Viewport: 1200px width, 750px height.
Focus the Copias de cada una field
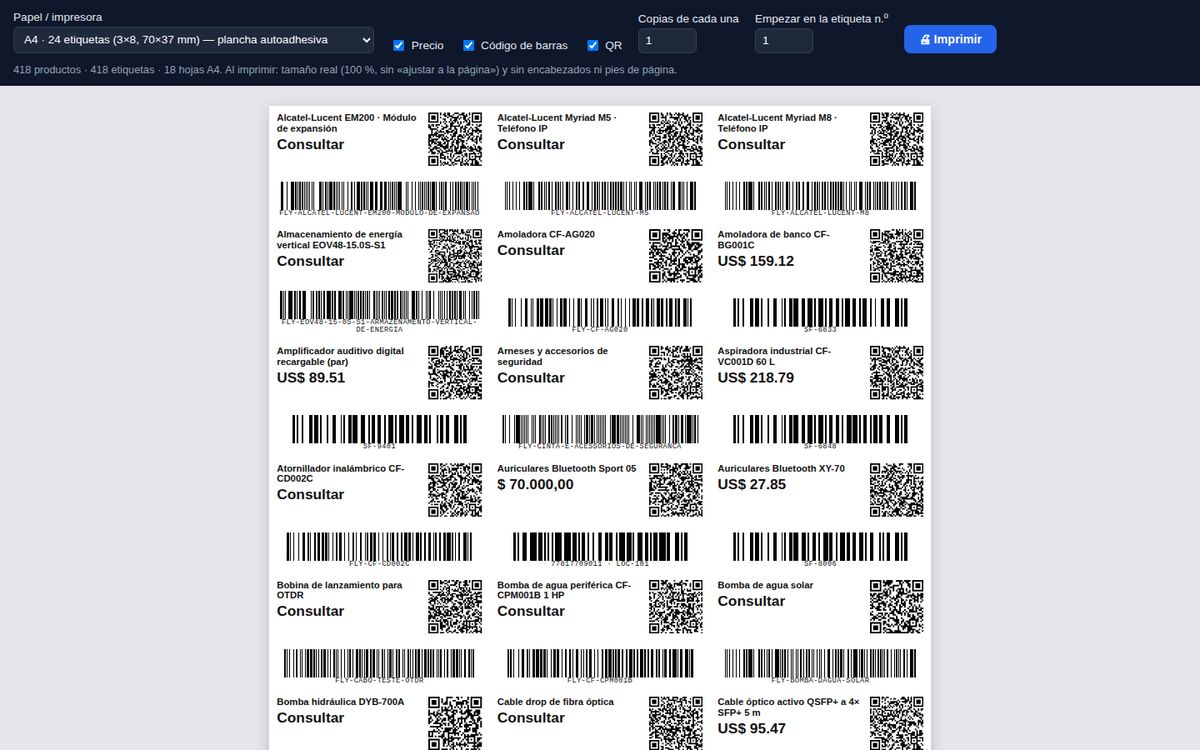point(667,40)
